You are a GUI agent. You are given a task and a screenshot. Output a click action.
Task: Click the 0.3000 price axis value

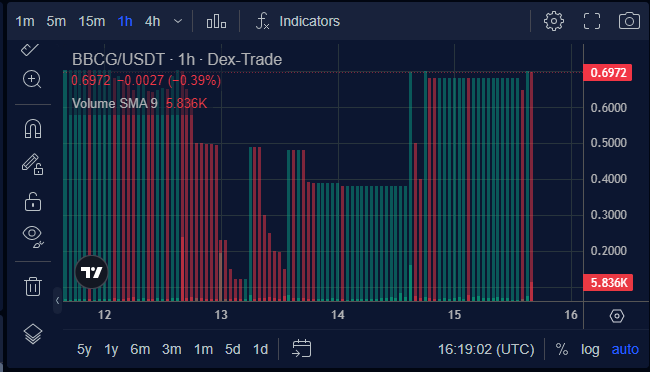point(609,215)
